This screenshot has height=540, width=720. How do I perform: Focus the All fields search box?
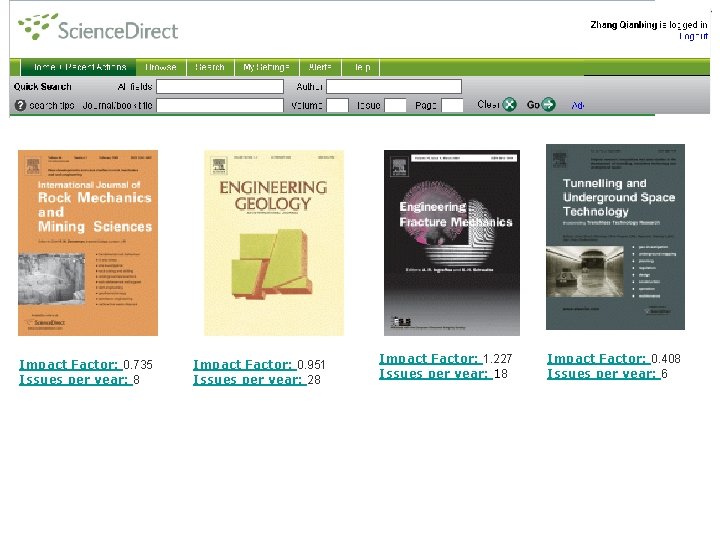pos(220,86)
